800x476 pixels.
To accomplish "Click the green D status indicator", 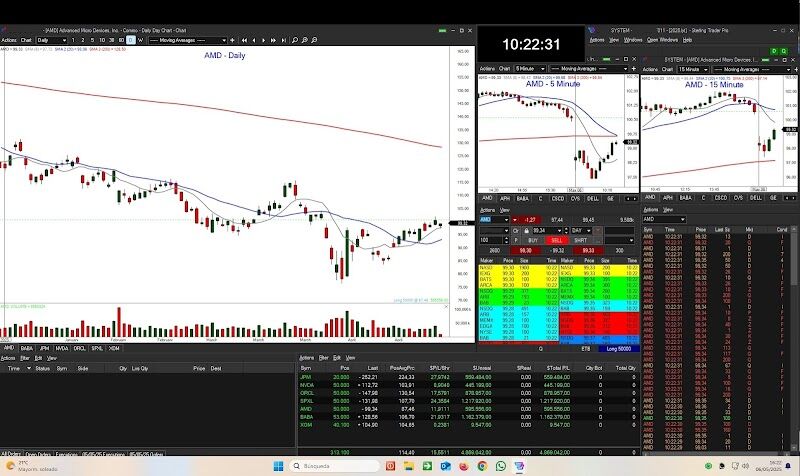I will [774, 51].
